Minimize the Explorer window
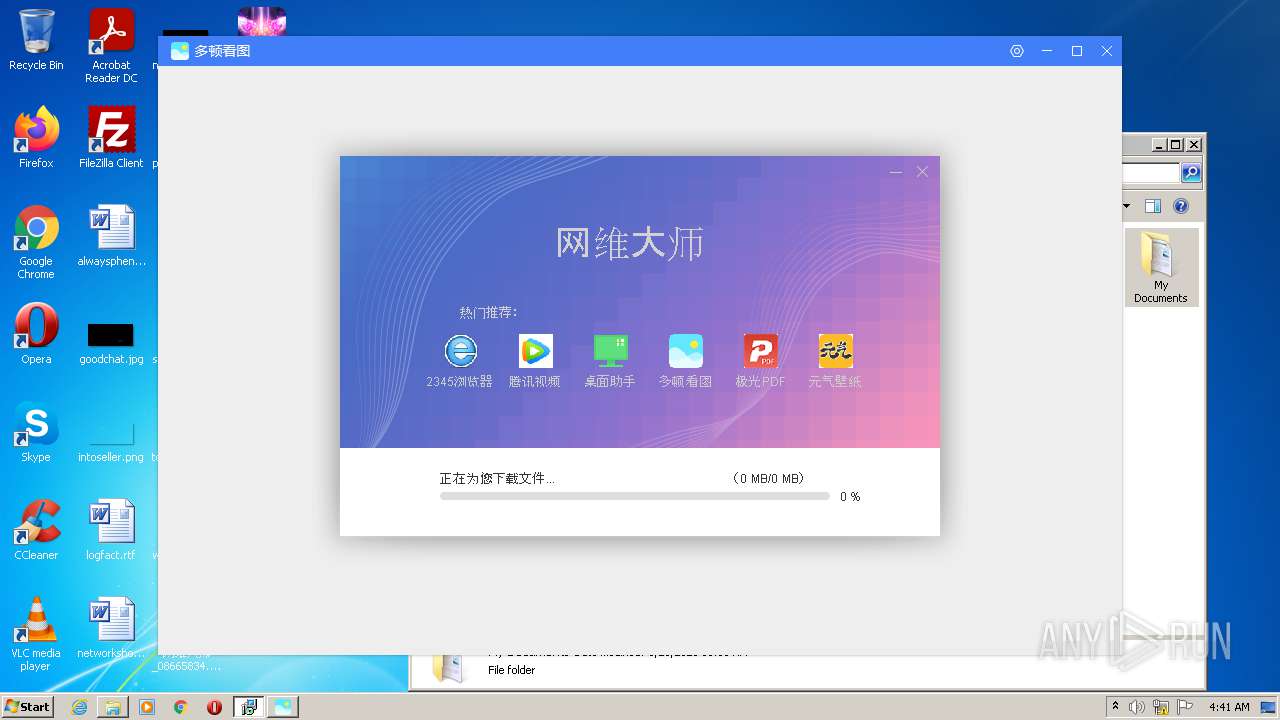The image size is (1280, 720). click(1159, 144)
